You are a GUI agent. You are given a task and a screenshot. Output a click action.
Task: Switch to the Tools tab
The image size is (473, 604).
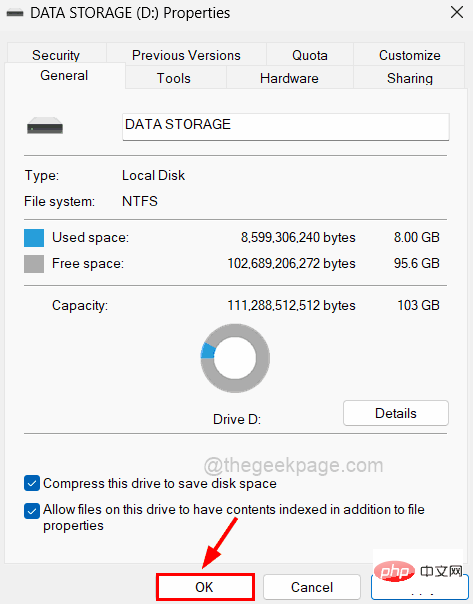[x=174, y=78]
